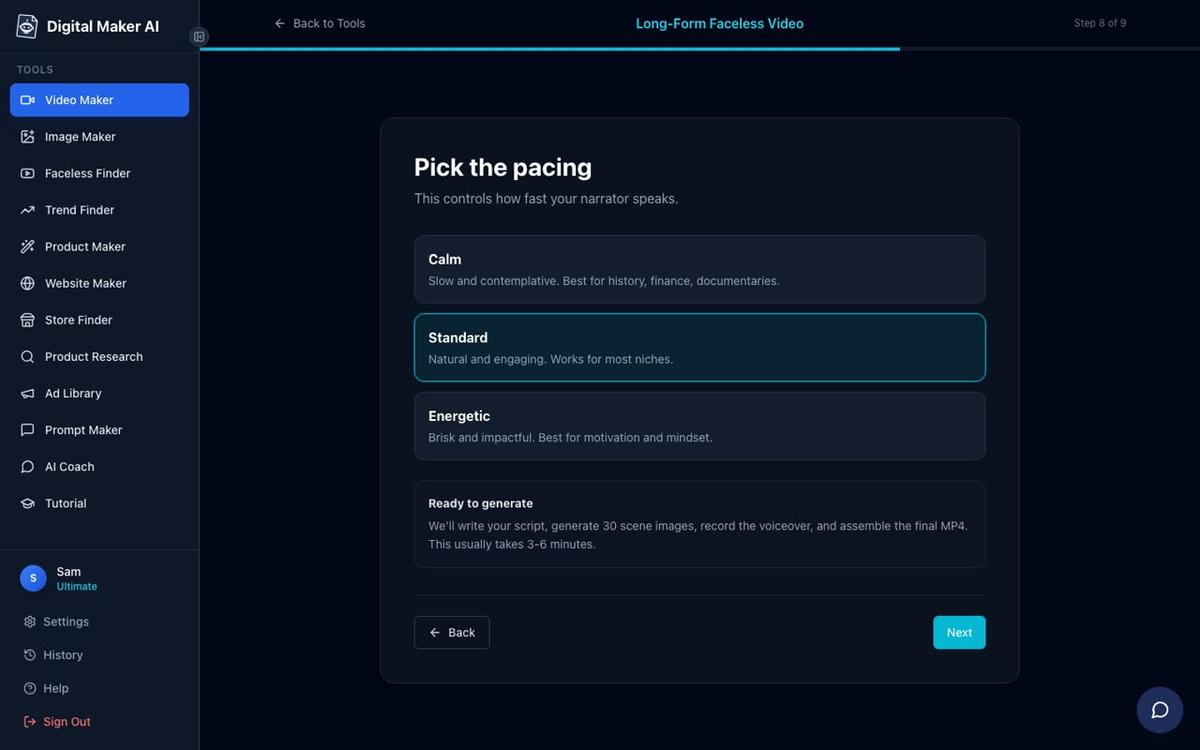Select the Energetic pacing option
The image size is (1200, 750).
pyautogui.click(x=700, y=426)
